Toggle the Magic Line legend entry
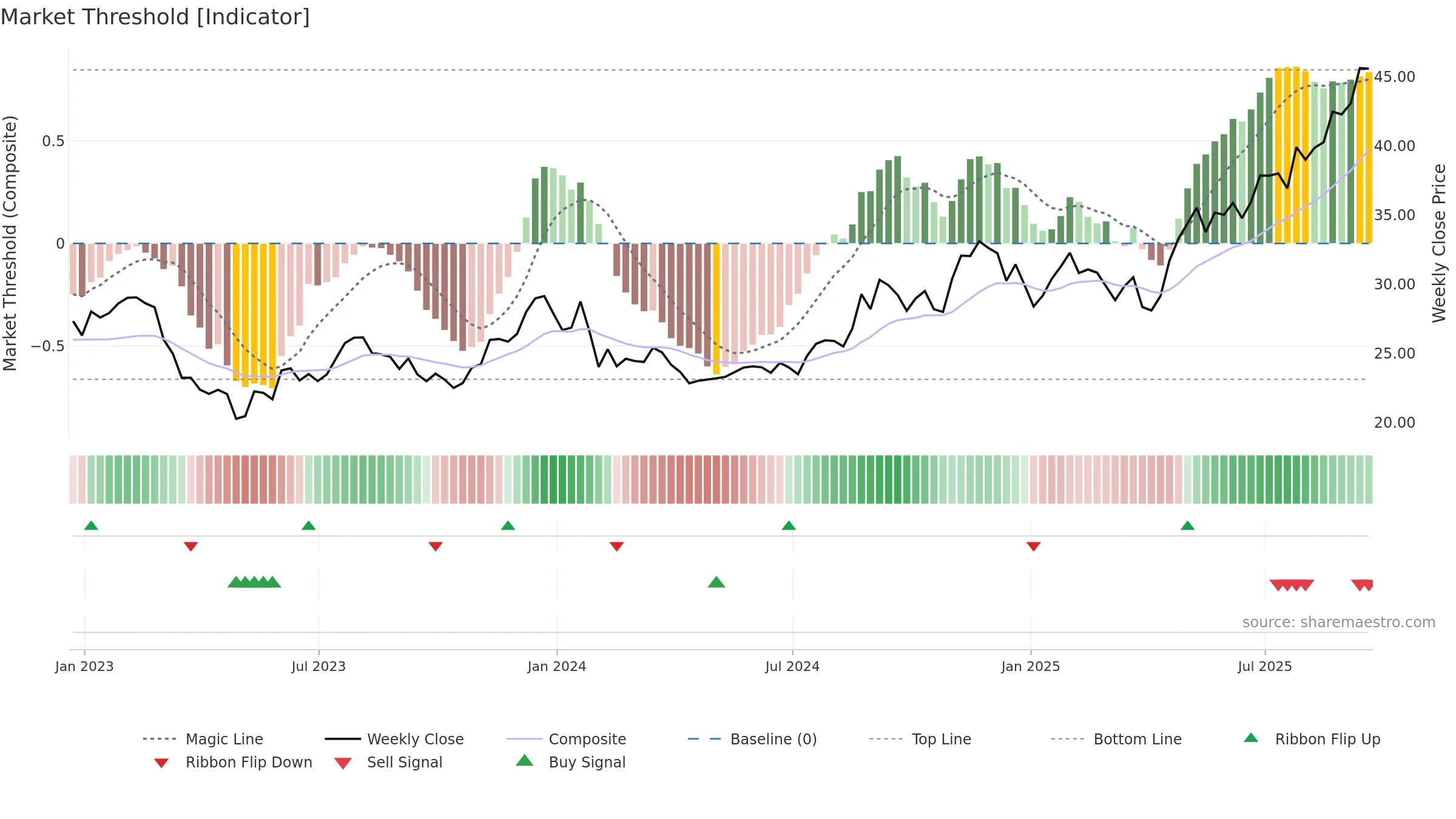1456x819 pixels. tap(203, 739)
